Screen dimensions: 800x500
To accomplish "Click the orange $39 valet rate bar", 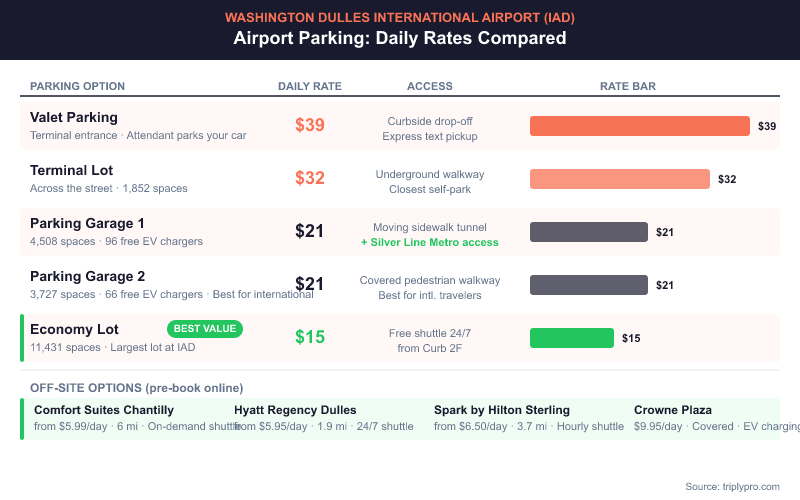I will tap(639, 126).
